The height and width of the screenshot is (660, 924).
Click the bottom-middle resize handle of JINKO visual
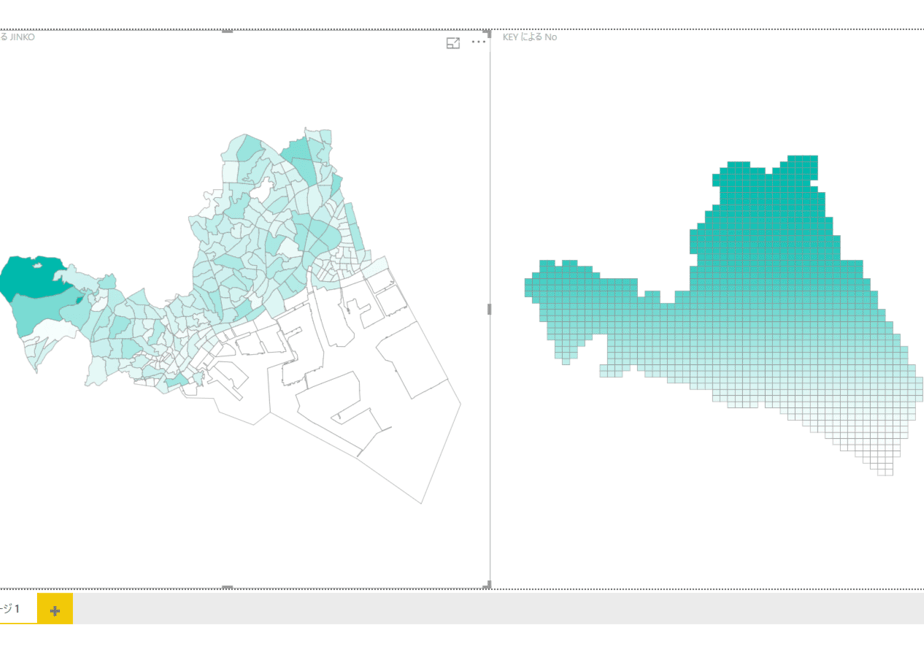click(227, 587)
